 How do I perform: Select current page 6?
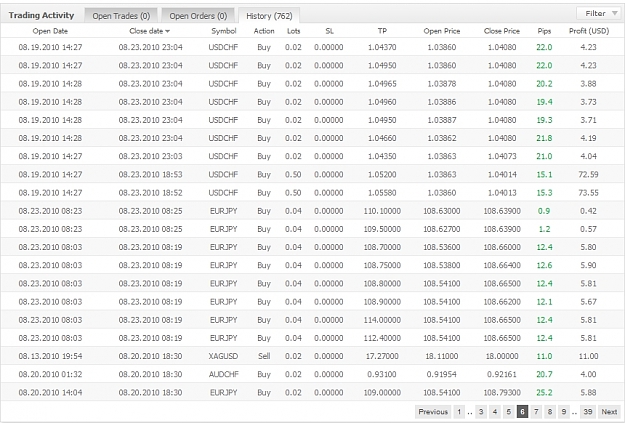point(522,412)
